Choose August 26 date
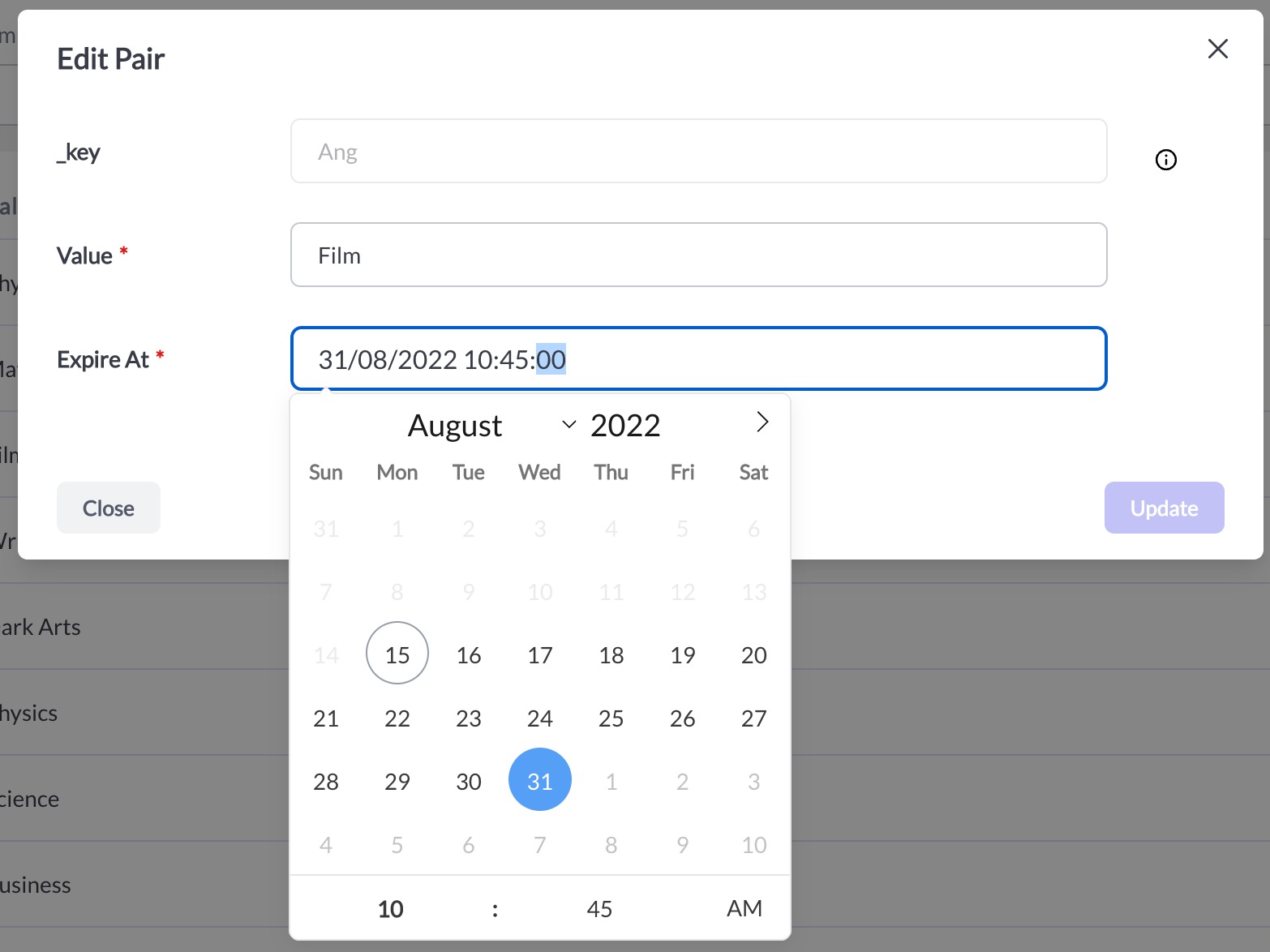The image size is (1270, 952). (683, 717)
